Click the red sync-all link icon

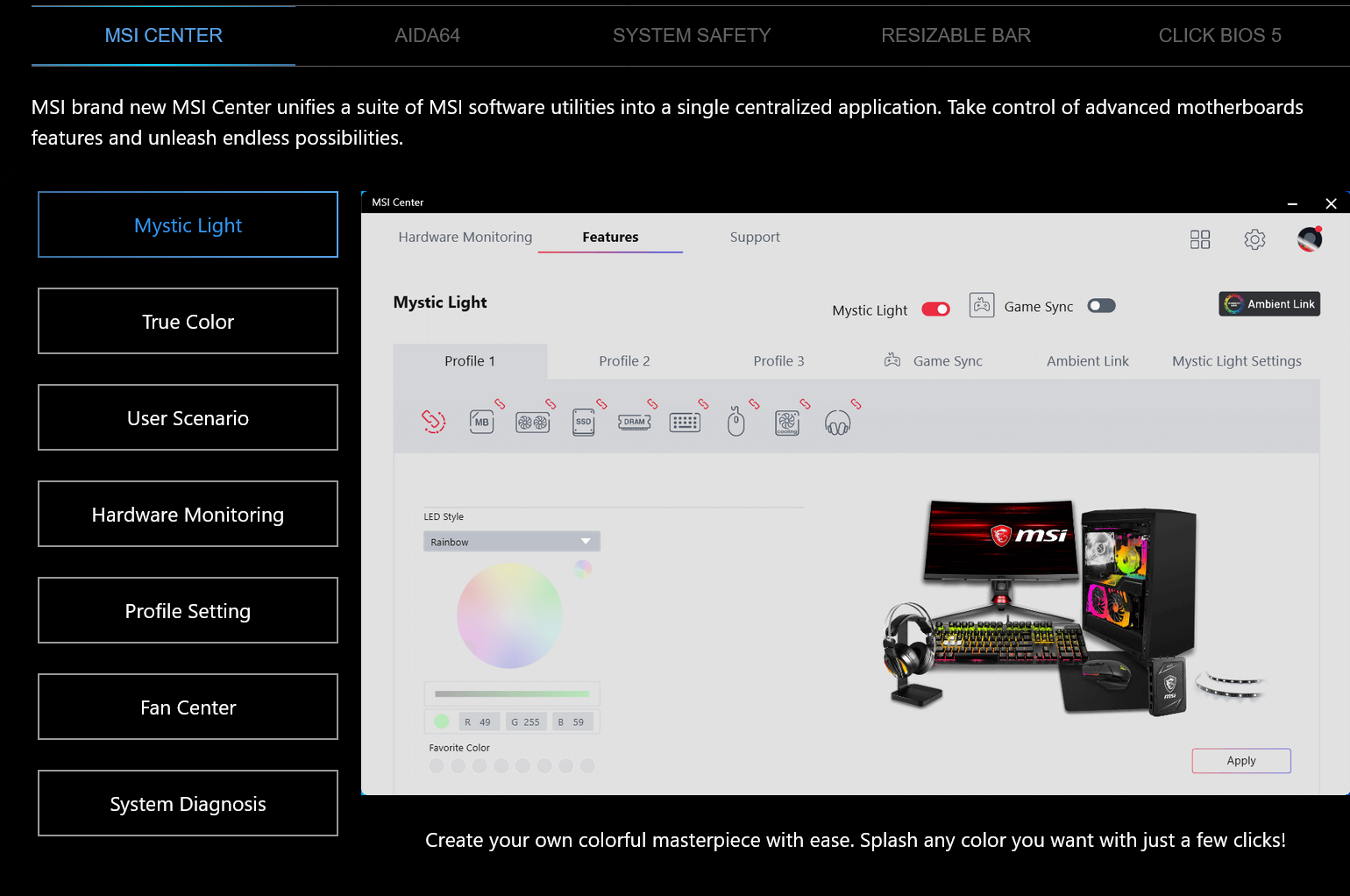coord(433,422)
